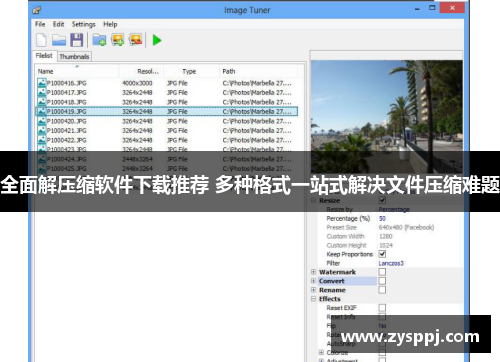Start processing with the green play icon
500x362 pixels.
coord(157,40)
